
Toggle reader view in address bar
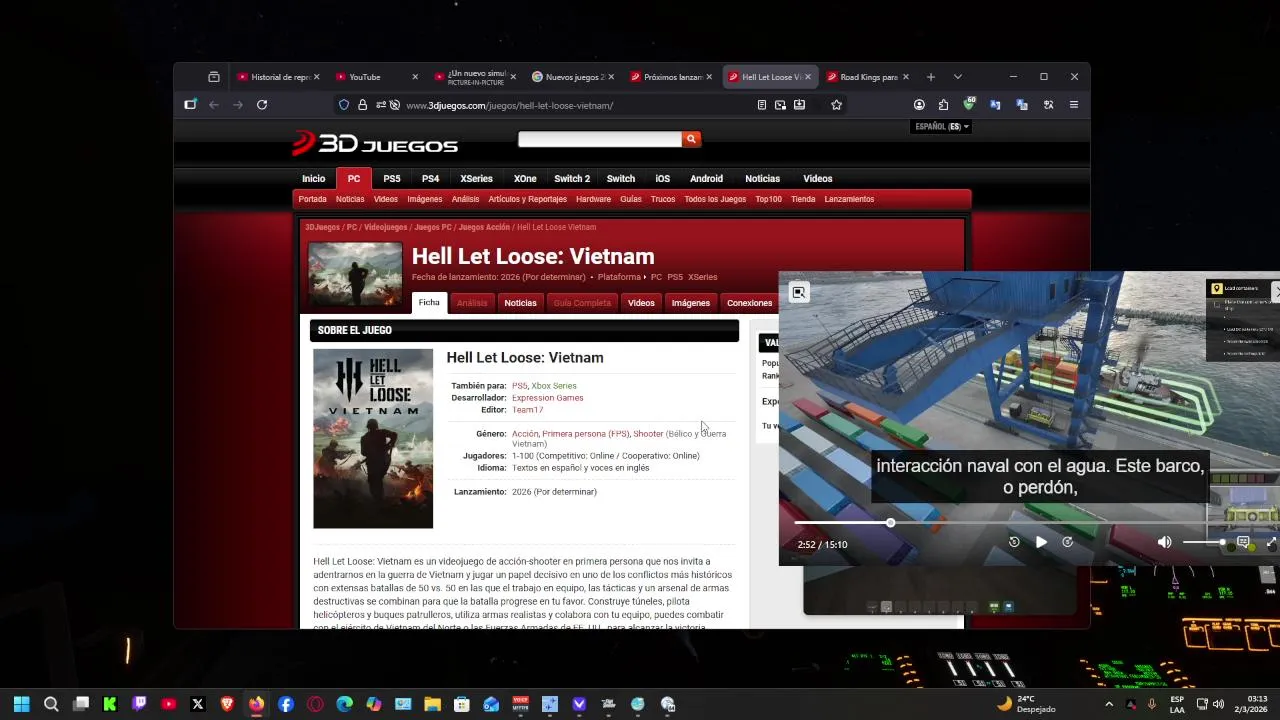point(762,105)
